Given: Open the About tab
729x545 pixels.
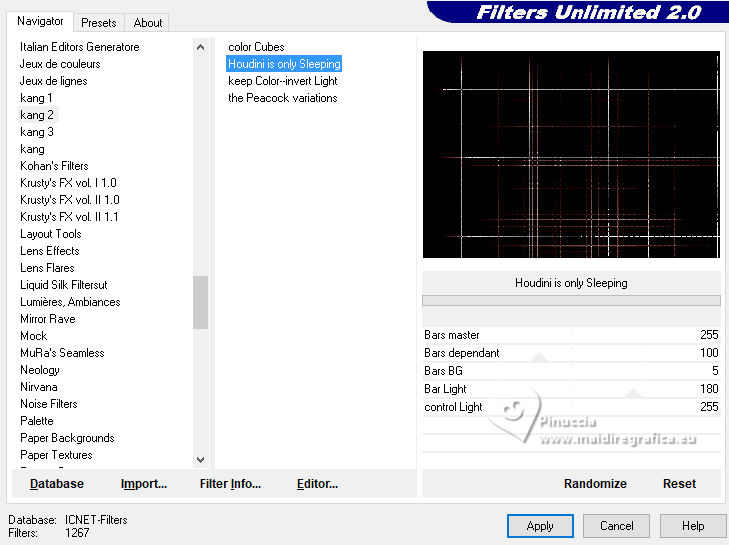Looking at the screenshot, I should point(148,23).
